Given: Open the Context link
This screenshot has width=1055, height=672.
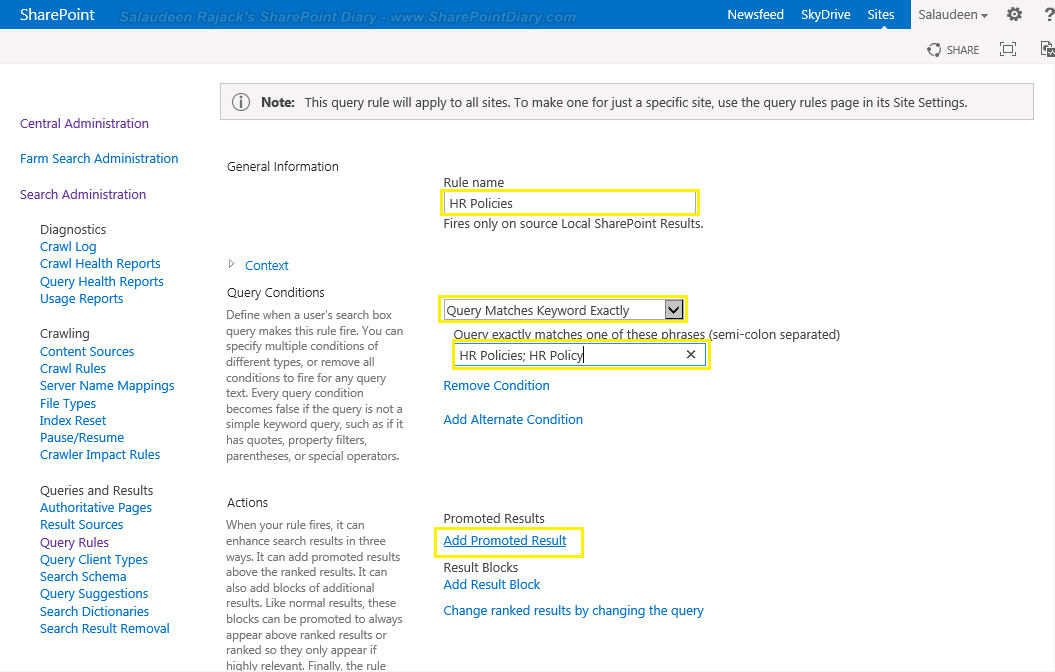Looking at the screenshot, I should [266, 265].
